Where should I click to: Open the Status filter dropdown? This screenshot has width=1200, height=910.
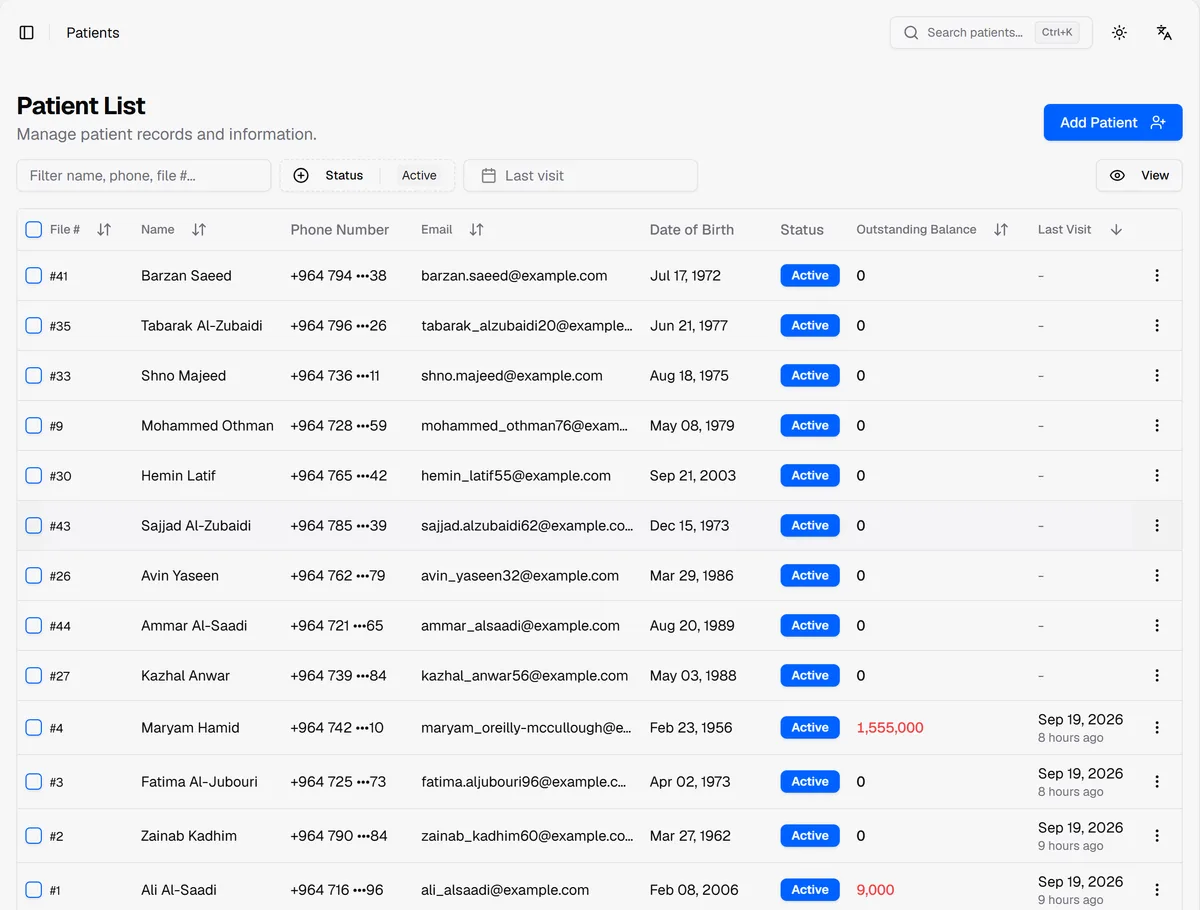pos(367,176)
